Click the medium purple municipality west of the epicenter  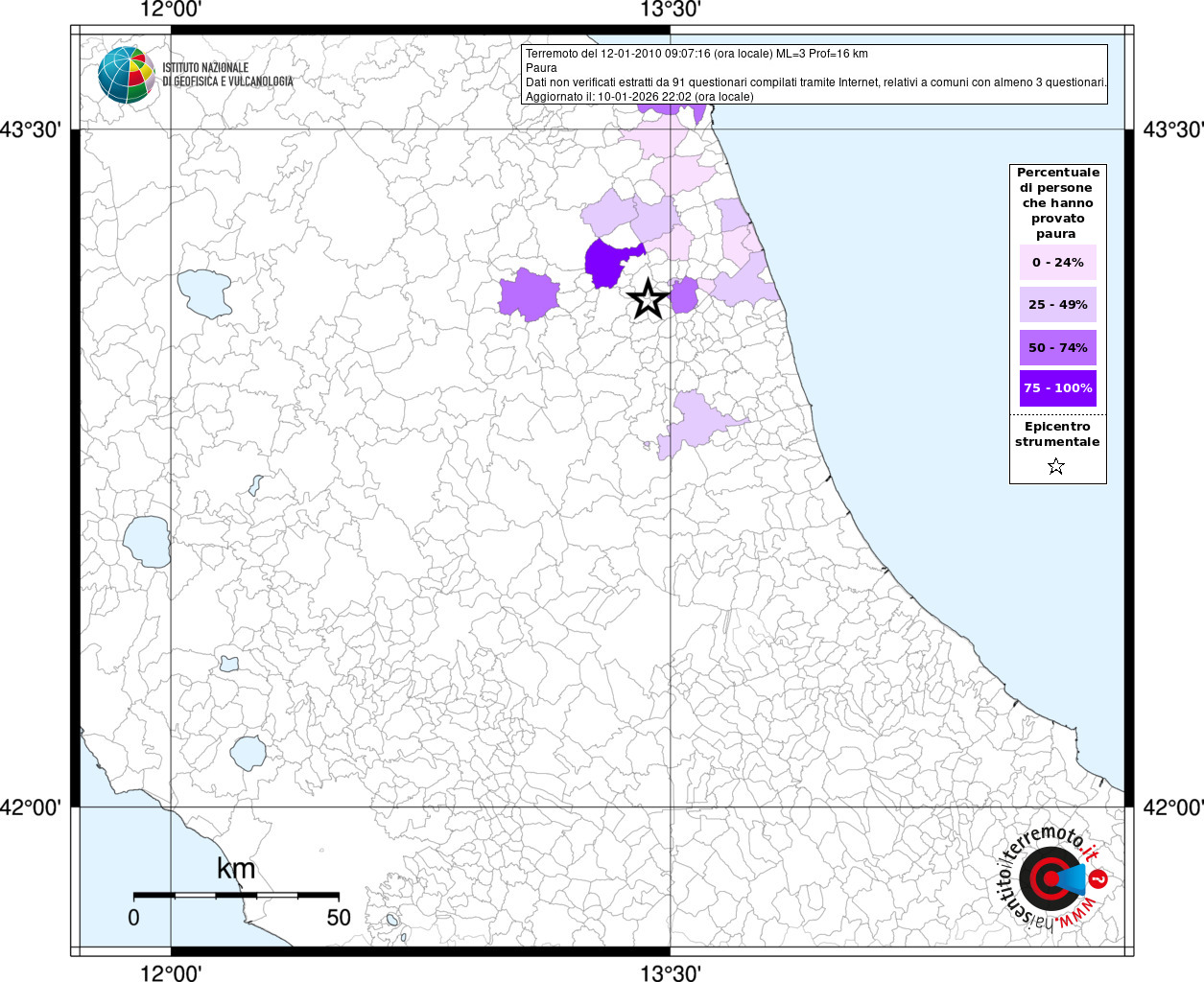click(x=529, y=294)
